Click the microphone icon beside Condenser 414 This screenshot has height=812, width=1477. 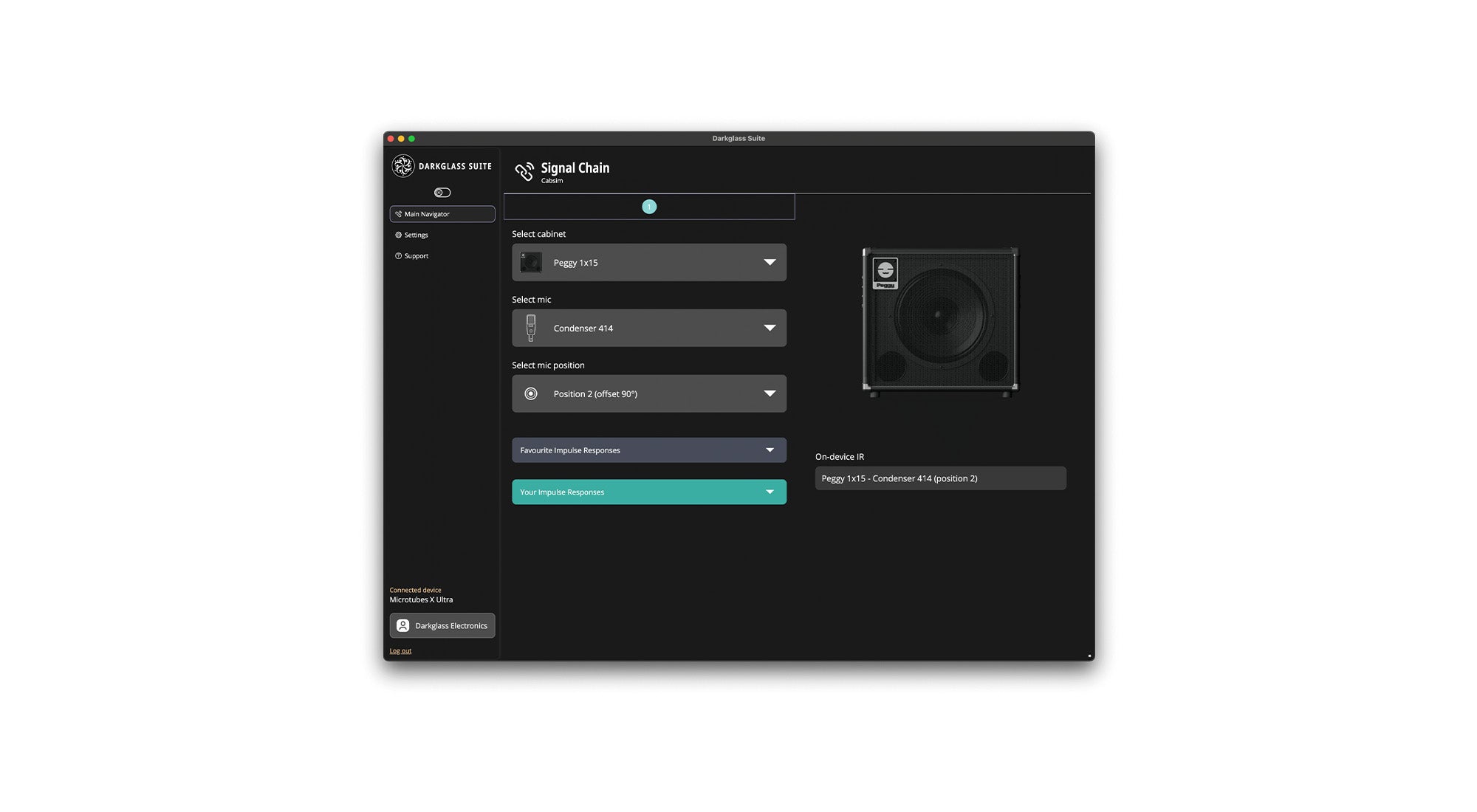coord(530,328)
